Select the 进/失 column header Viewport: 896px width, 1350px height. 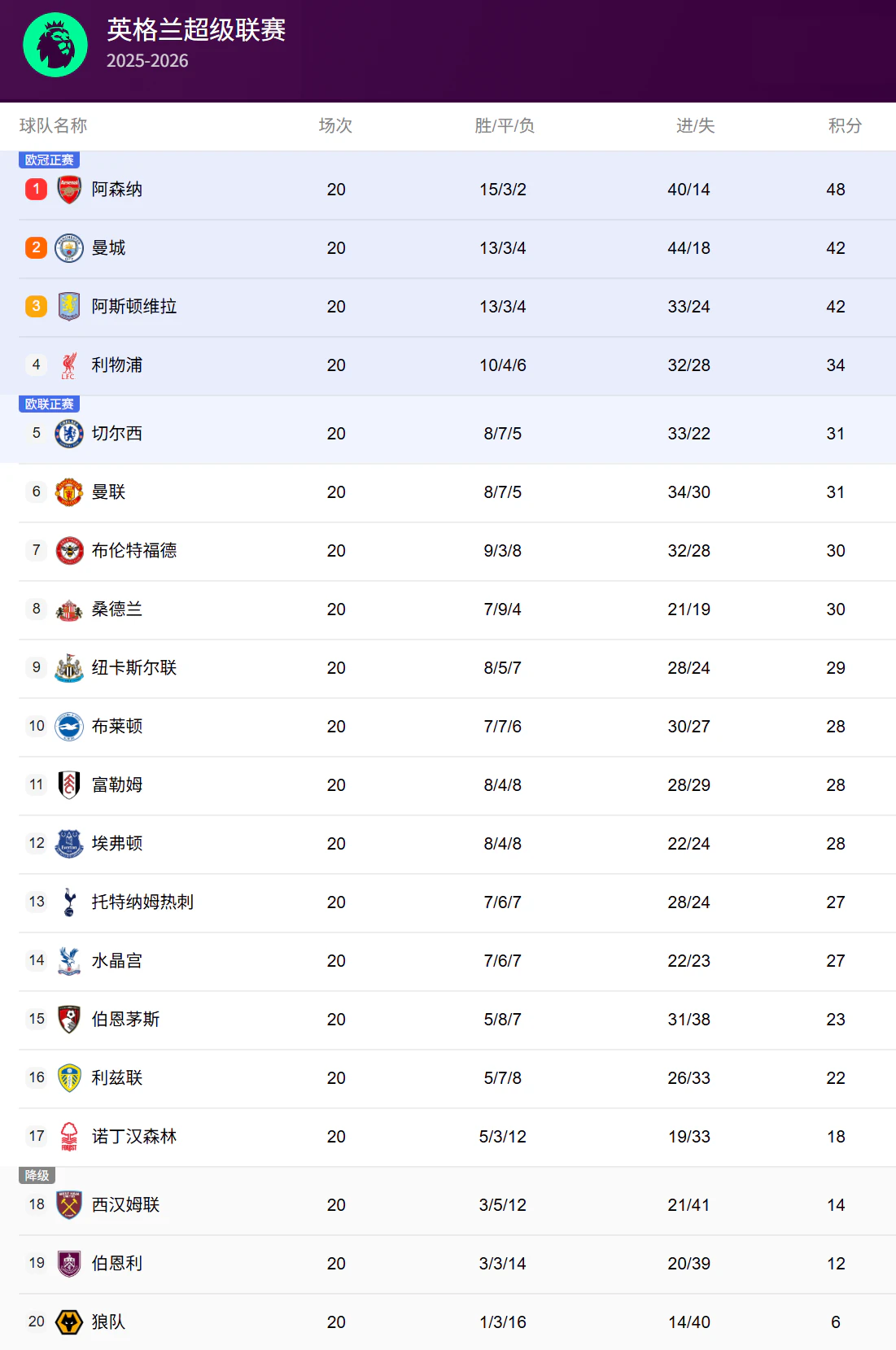pyautogui.click(x=695, y=125)
